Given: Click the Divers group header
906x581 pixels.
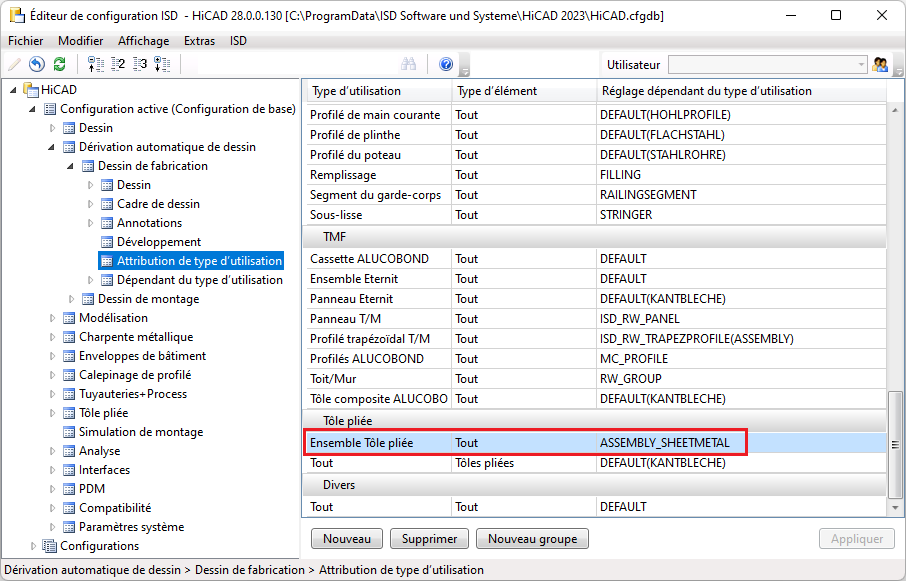Looking at the screenshot, I should click(x=595, y=485).
